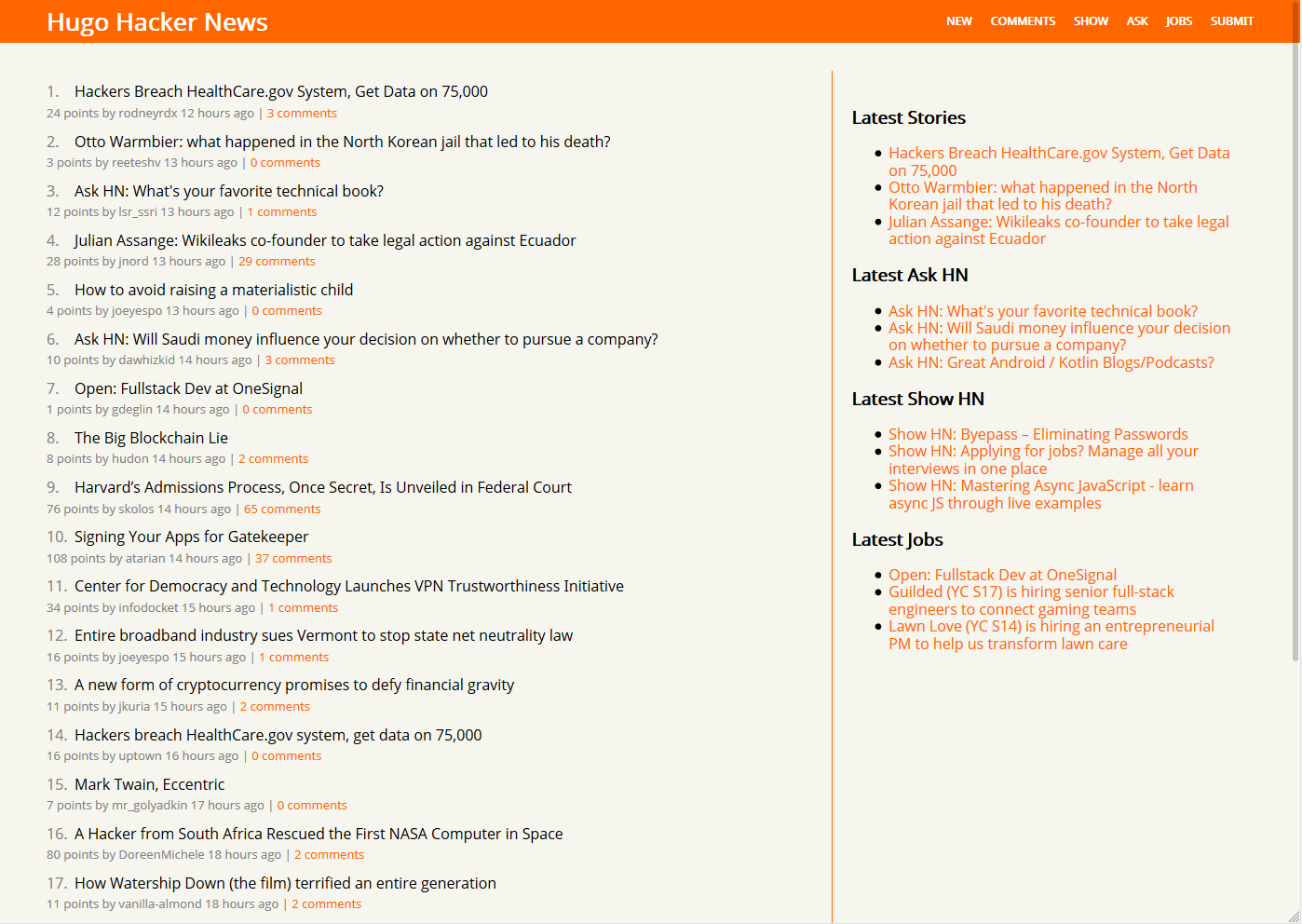The image size is (1302, 924).
Task: Open the JOBS navigation link
Action: [1178, 21]
